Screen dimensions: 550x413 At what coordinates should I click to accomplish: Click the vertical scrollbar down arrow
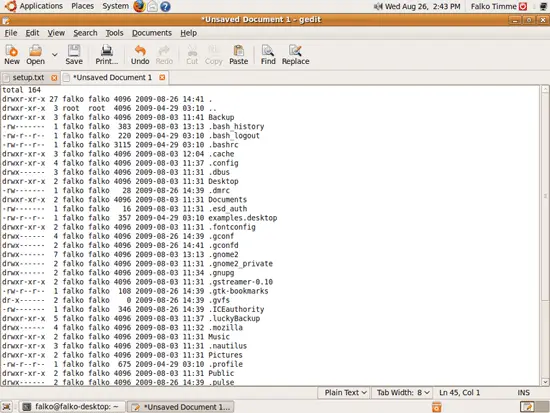(545, 382)
